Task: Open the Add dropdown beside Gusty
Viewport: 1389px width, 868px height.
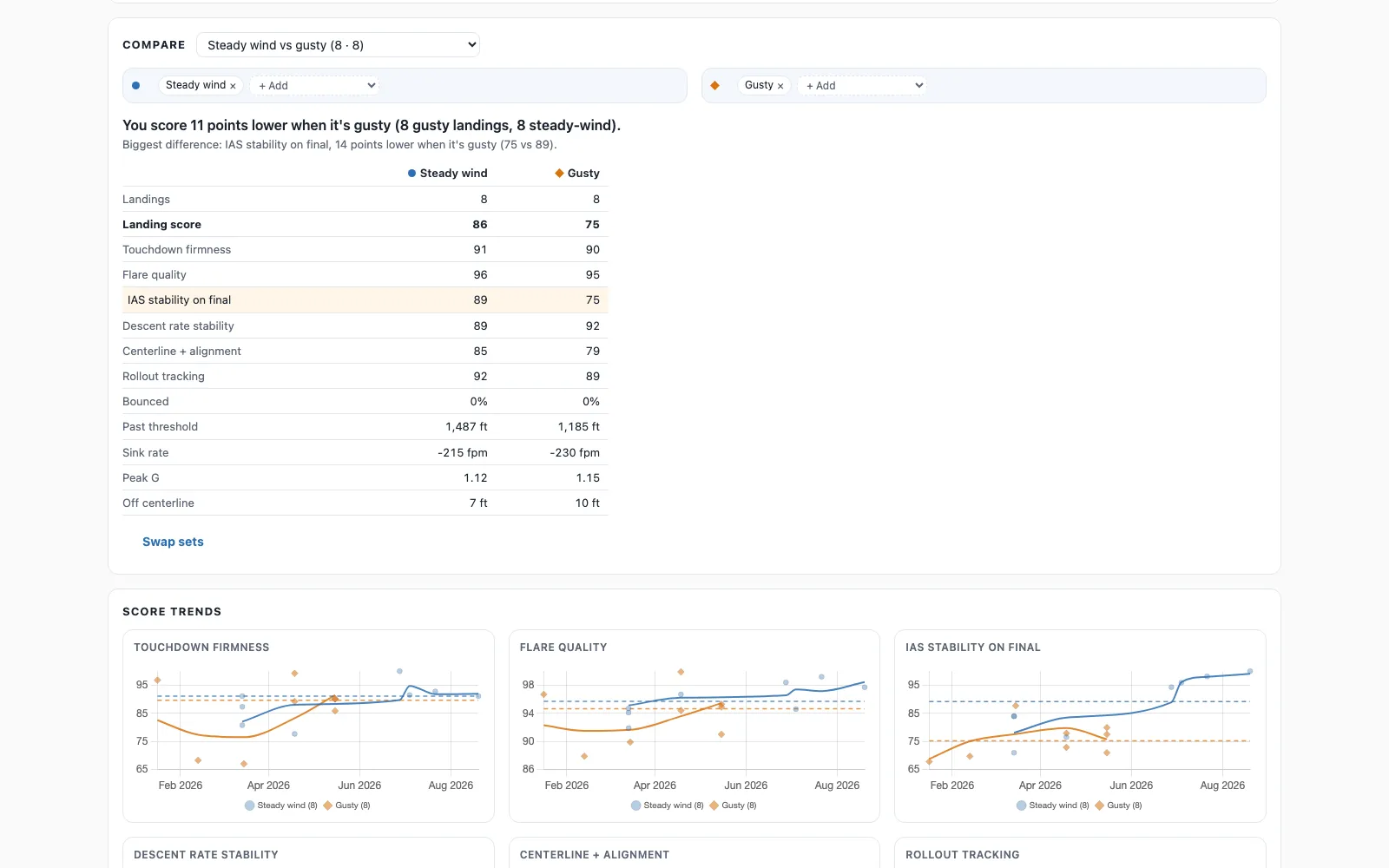Action: [862, 85]
